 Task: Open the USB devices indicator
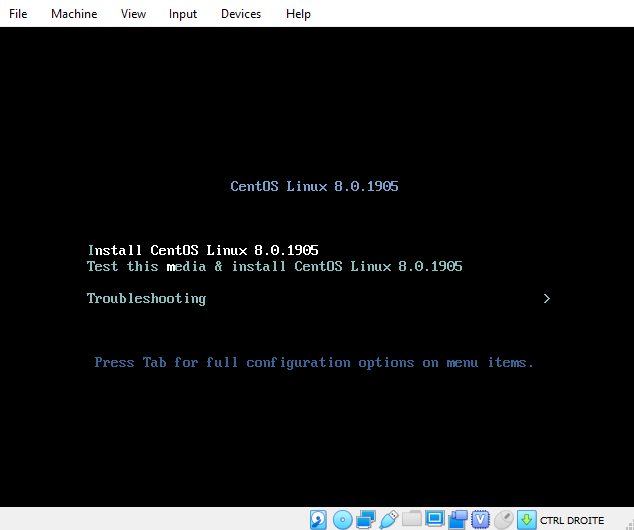coord(388,519)
